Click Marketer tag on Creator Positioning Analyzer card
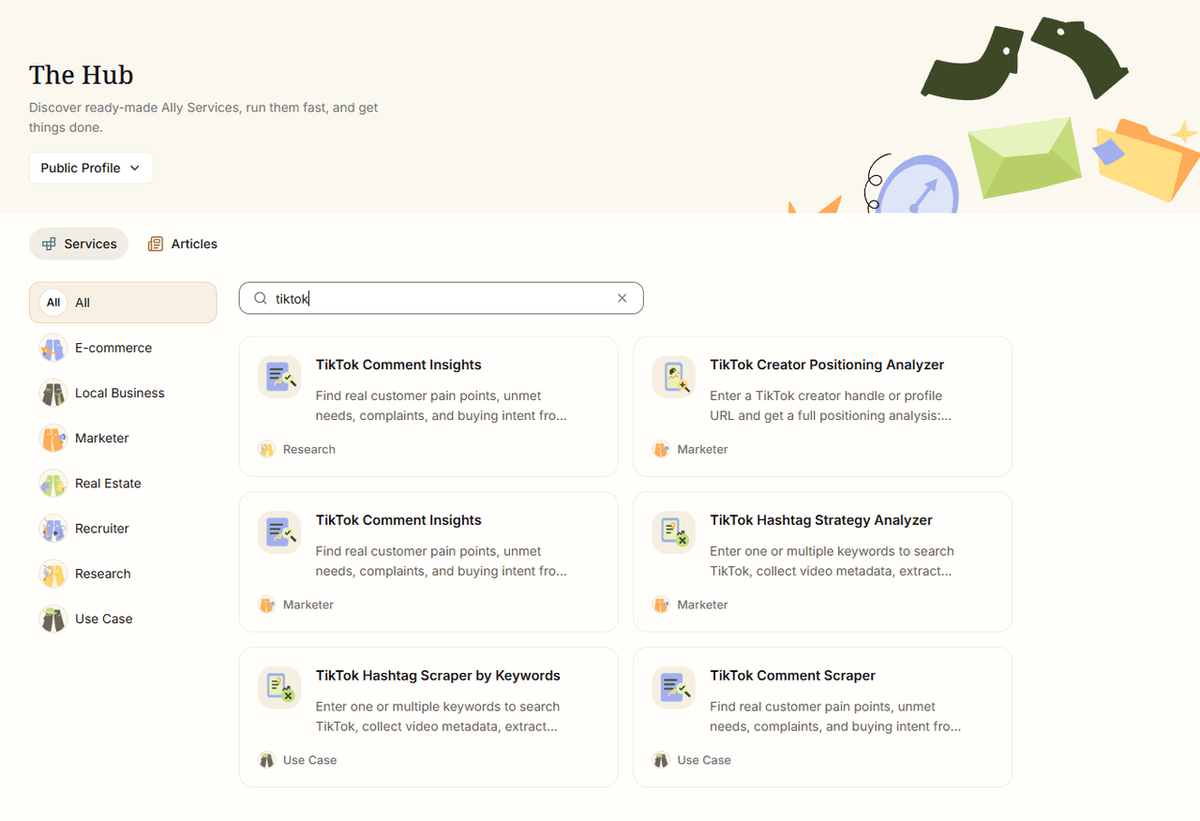The width and height of the screenshot is (1200, 821). click(x=691, y=449)
